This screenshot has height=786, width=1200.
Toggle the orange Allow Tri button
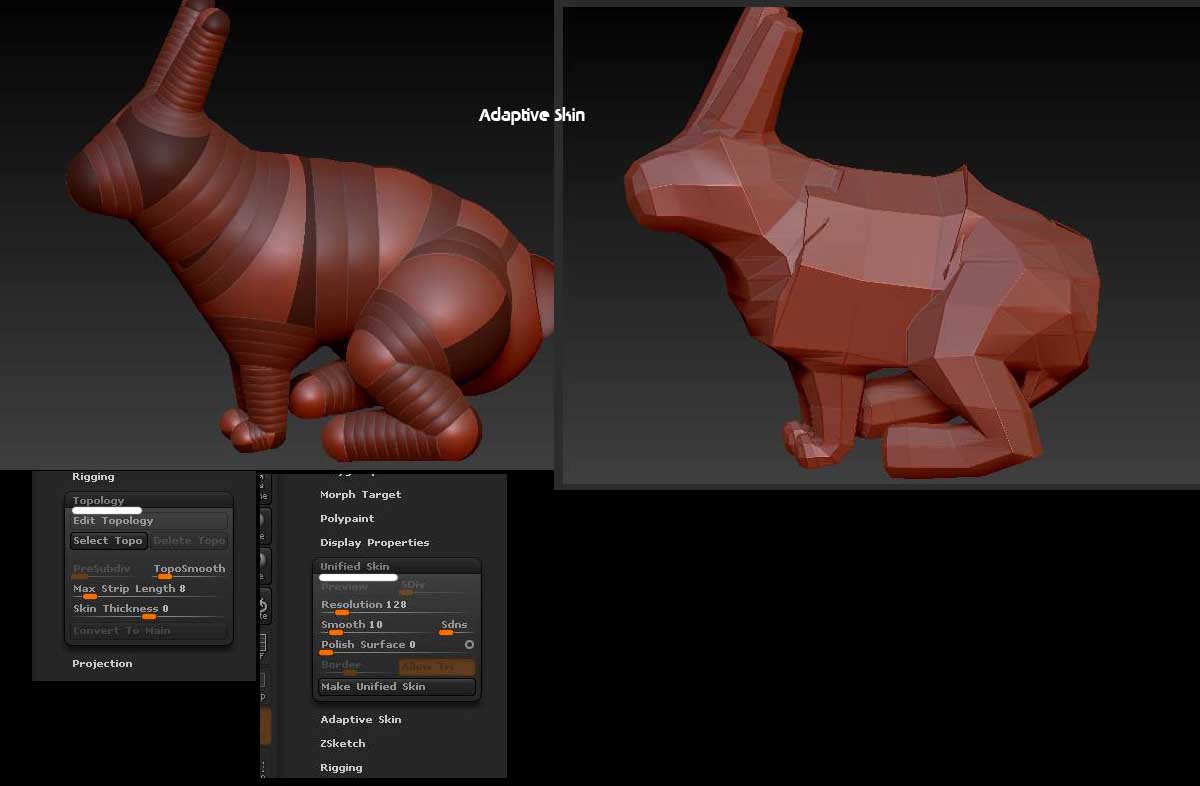(437, 667)
